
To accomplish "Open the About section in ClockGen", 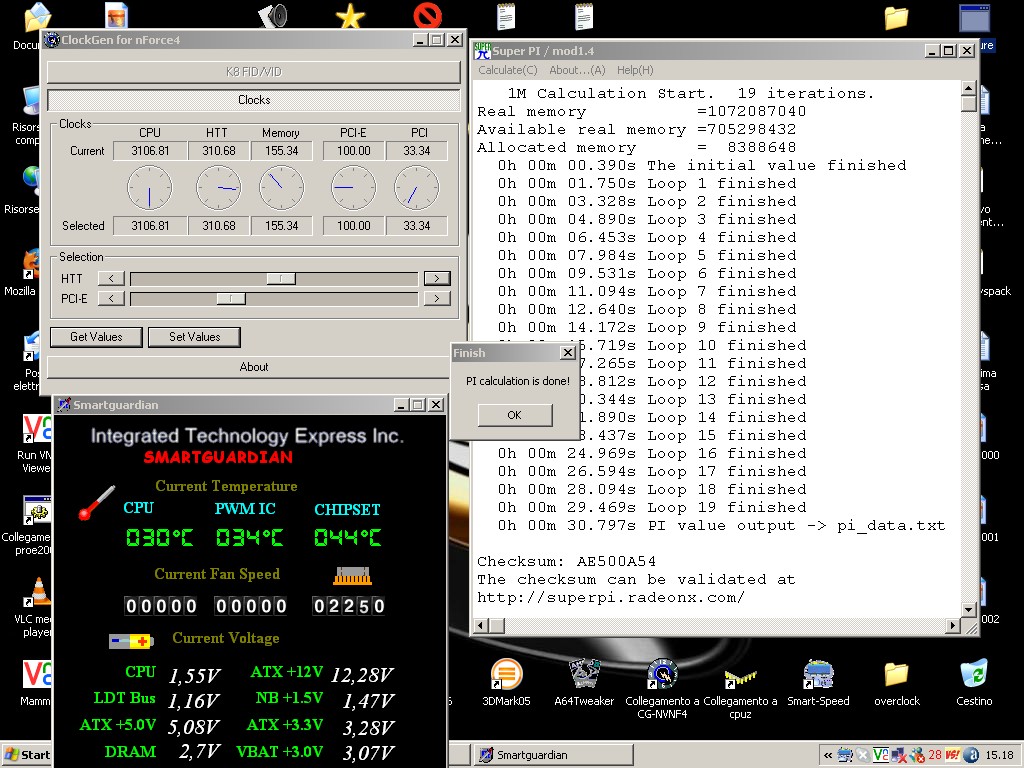I will (x=254, y=367).
